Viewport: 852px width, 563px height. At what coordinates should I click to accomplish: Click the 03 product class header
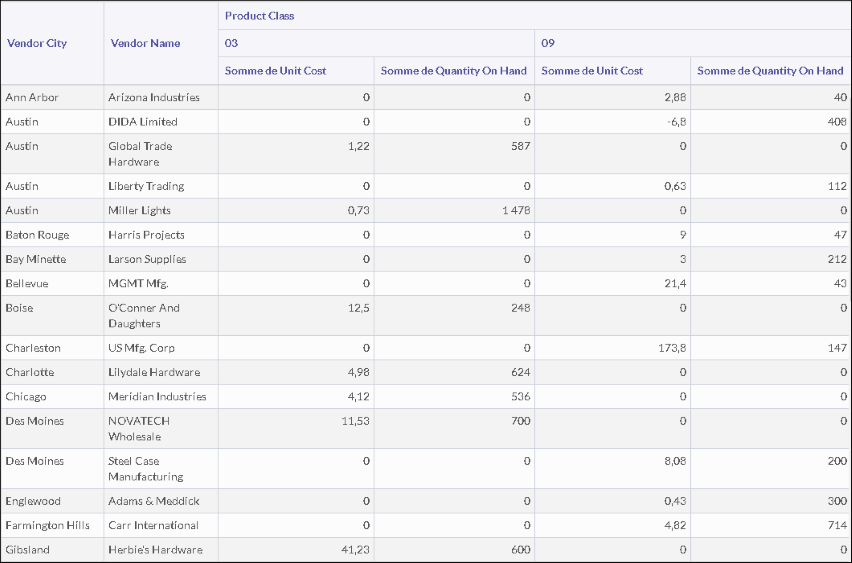pyautogui.click(x=231, y=43)
